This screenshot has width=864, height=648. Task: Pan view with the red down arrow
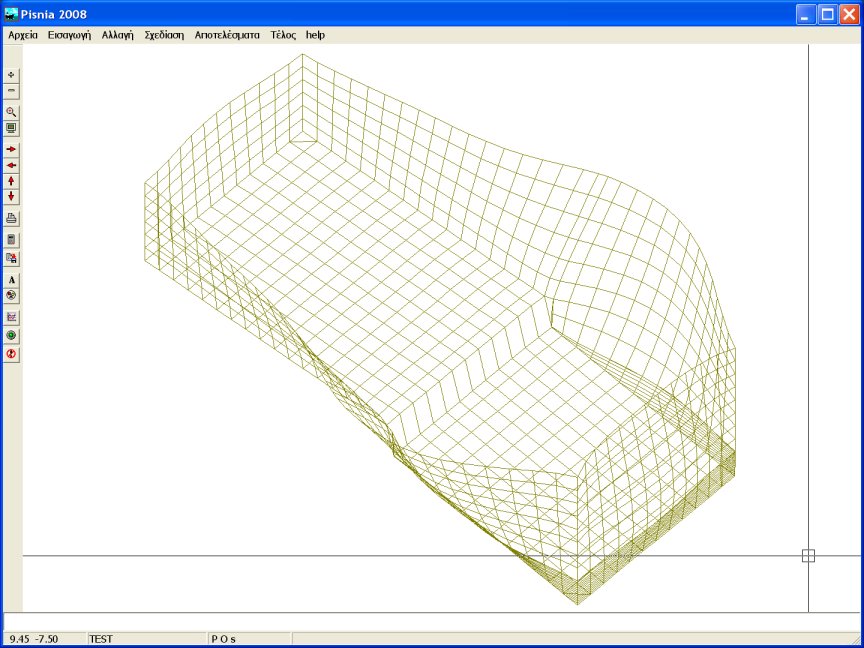click(12, 196)
